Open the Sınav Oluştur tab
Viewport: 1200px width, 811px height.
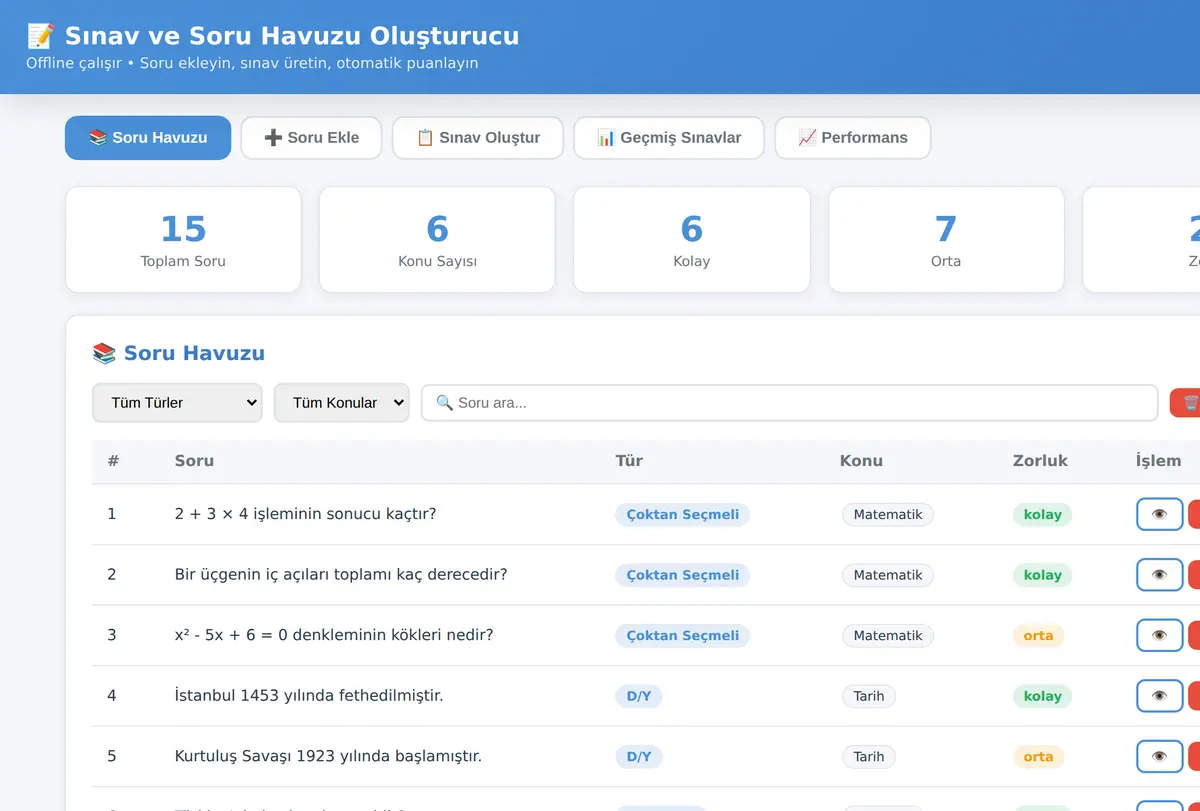tap(478, 138)
